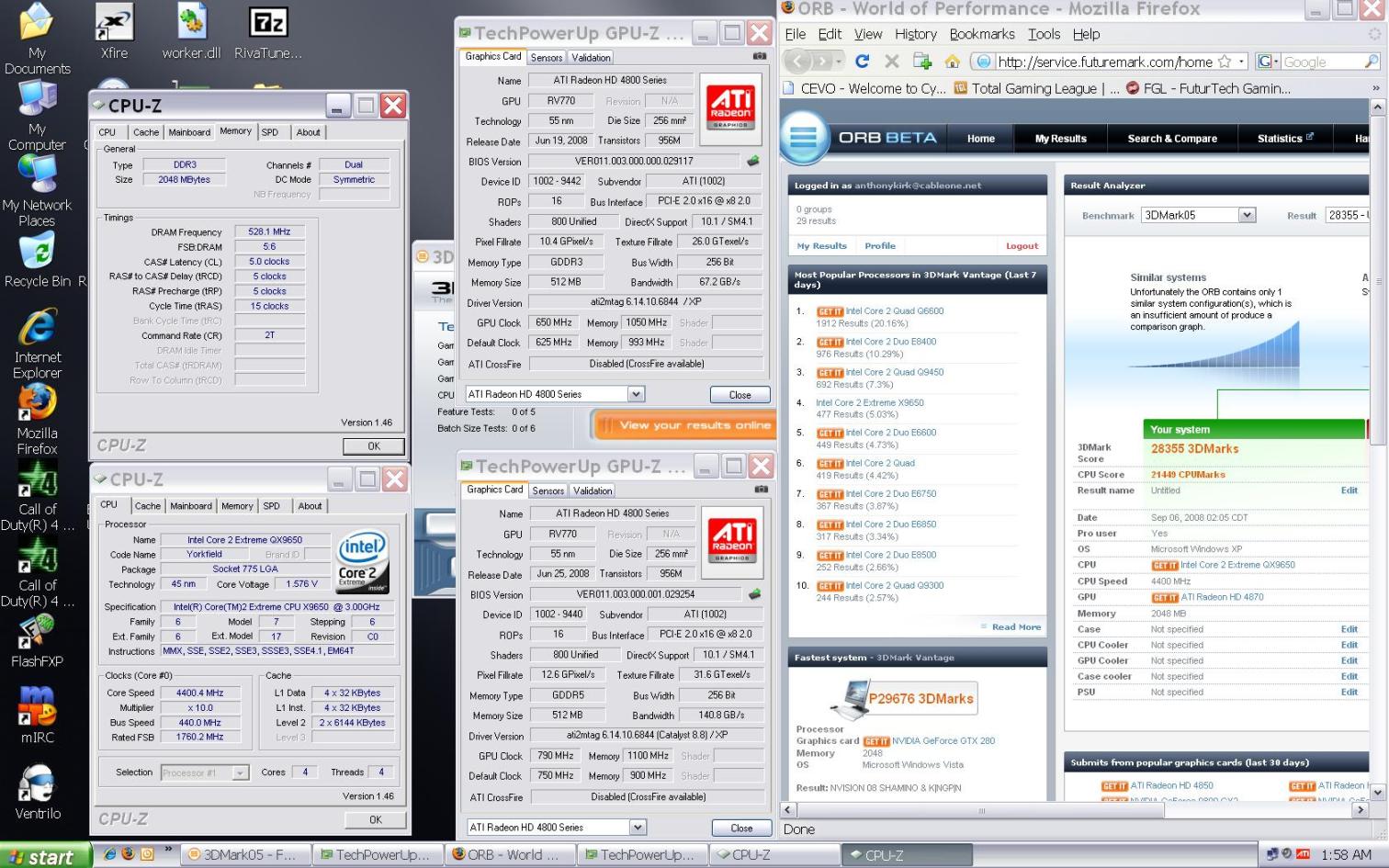Click the Firefox Stop loading icon
This screenshot has height=868, width=1389.
pyautogui.click(x=891, y=62)
